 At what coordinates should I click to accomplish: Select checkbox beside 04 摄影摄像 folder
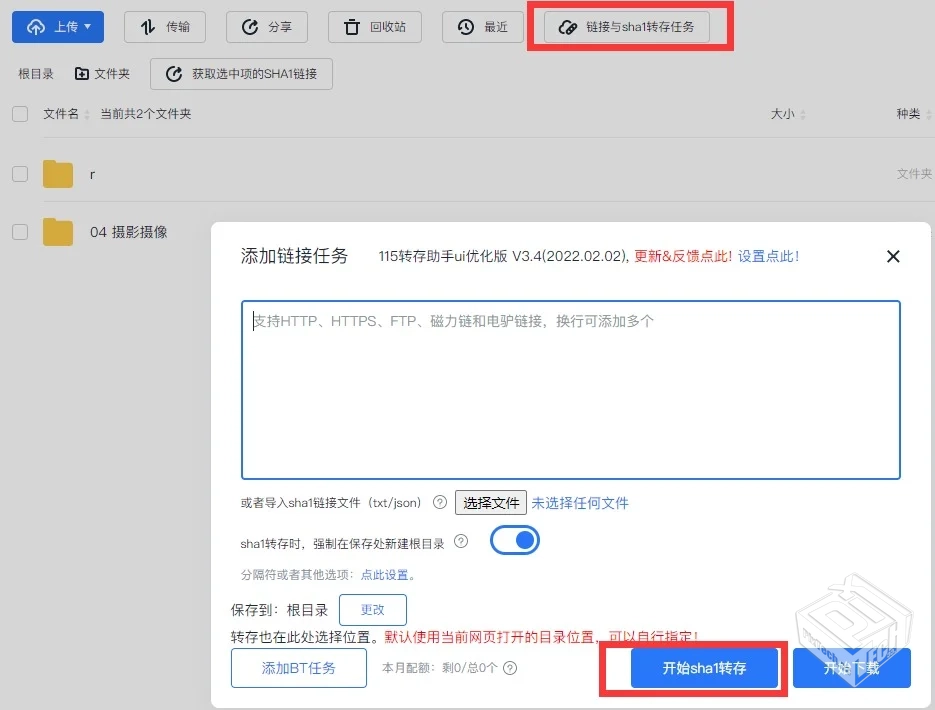pos(18,231)
